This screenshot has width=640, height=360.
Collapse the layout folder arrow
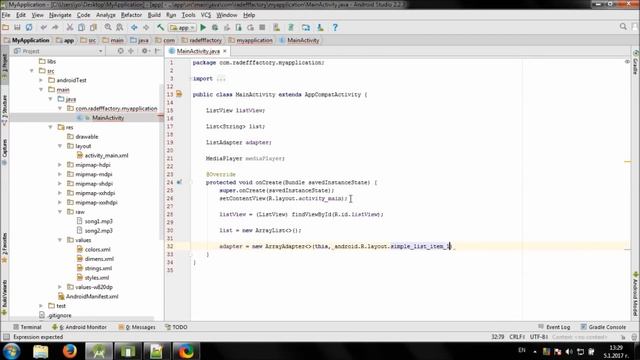tap(60, 146)
